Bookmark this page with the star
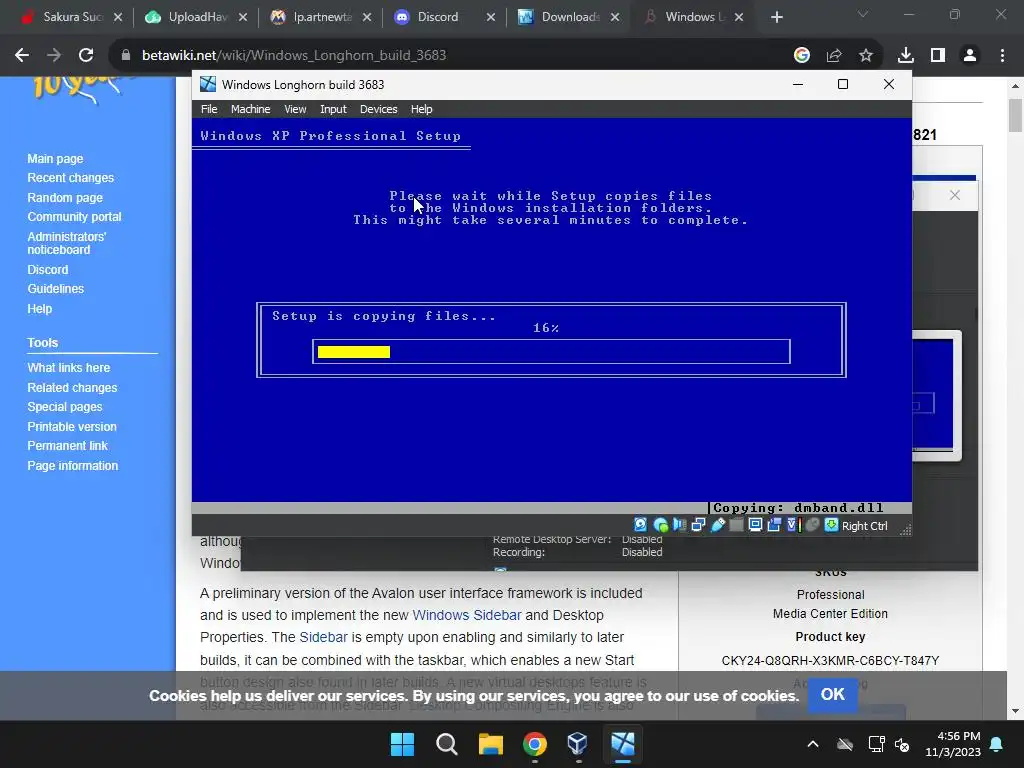Screen dimensions: 1024x768 (x=866, y=55)
